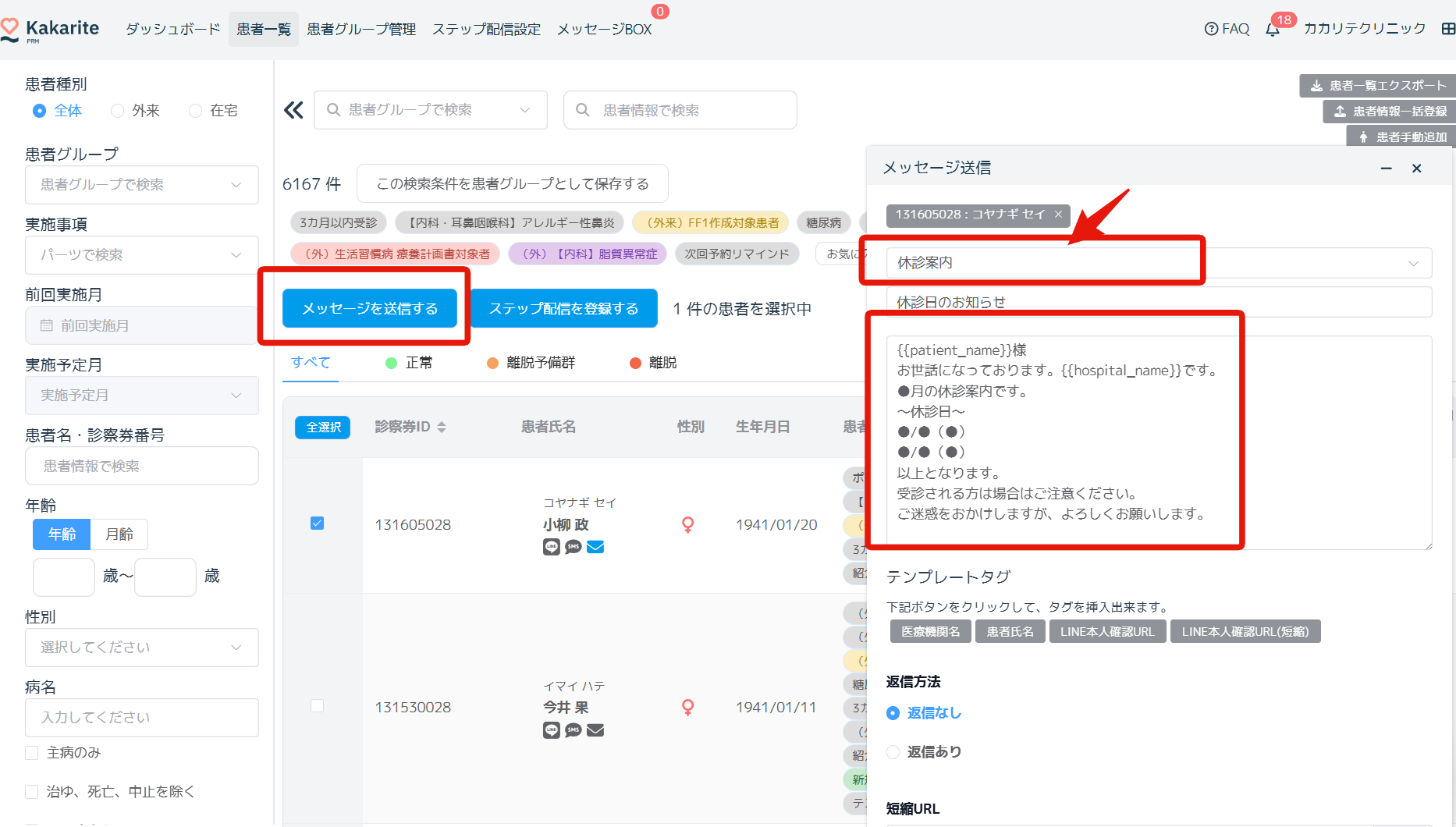Screen dimensions: 1456x827
Task: Switch to the 離脱予備群 tab
Action: (531, 363)
